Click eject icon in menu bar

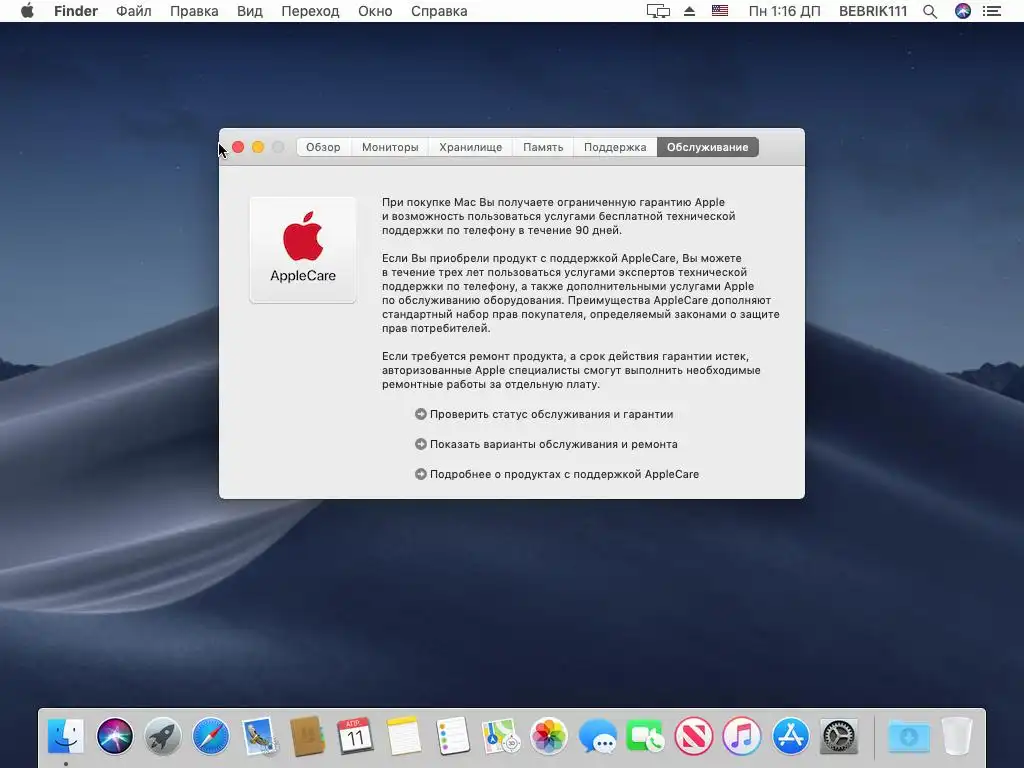pyautogui.click(x=689, y=11)
